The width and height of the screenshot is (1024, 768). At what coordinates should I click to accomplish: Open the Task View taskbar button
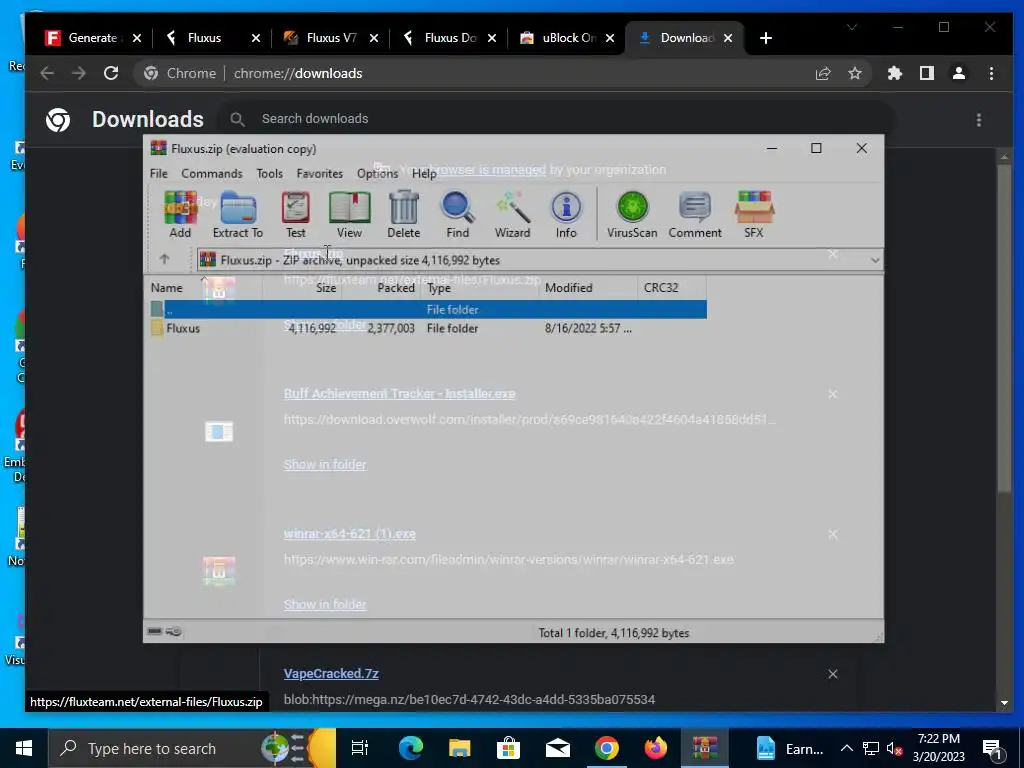pos(360,748)
